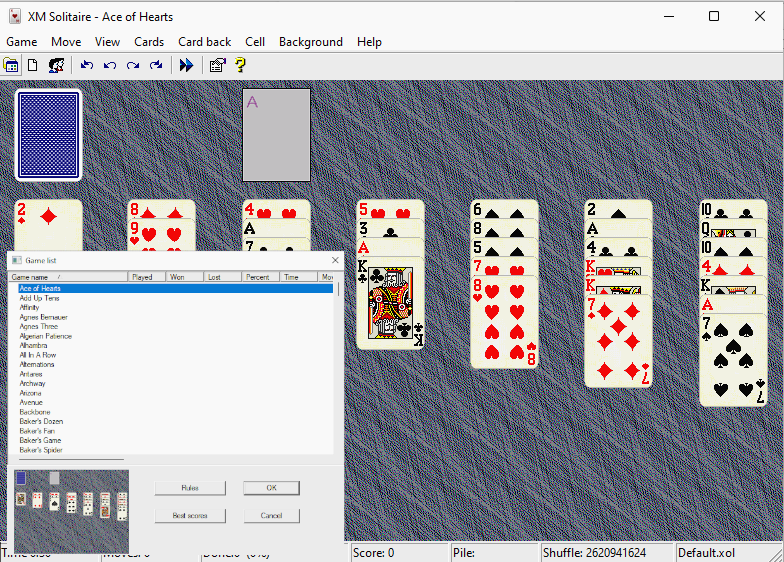Open the View menu
Screen dimensions: 784x562
click(108, 42)
